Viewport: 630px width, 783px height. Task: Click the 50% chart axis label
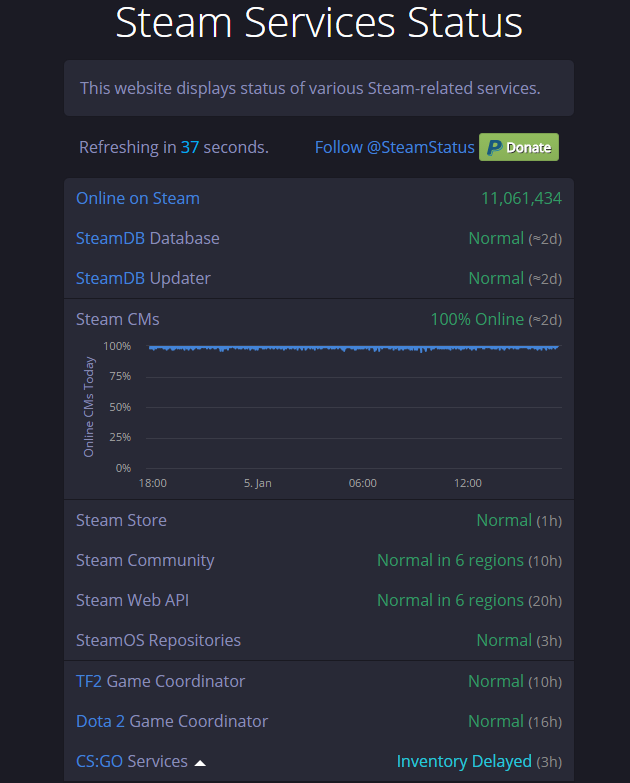[120, 407]
